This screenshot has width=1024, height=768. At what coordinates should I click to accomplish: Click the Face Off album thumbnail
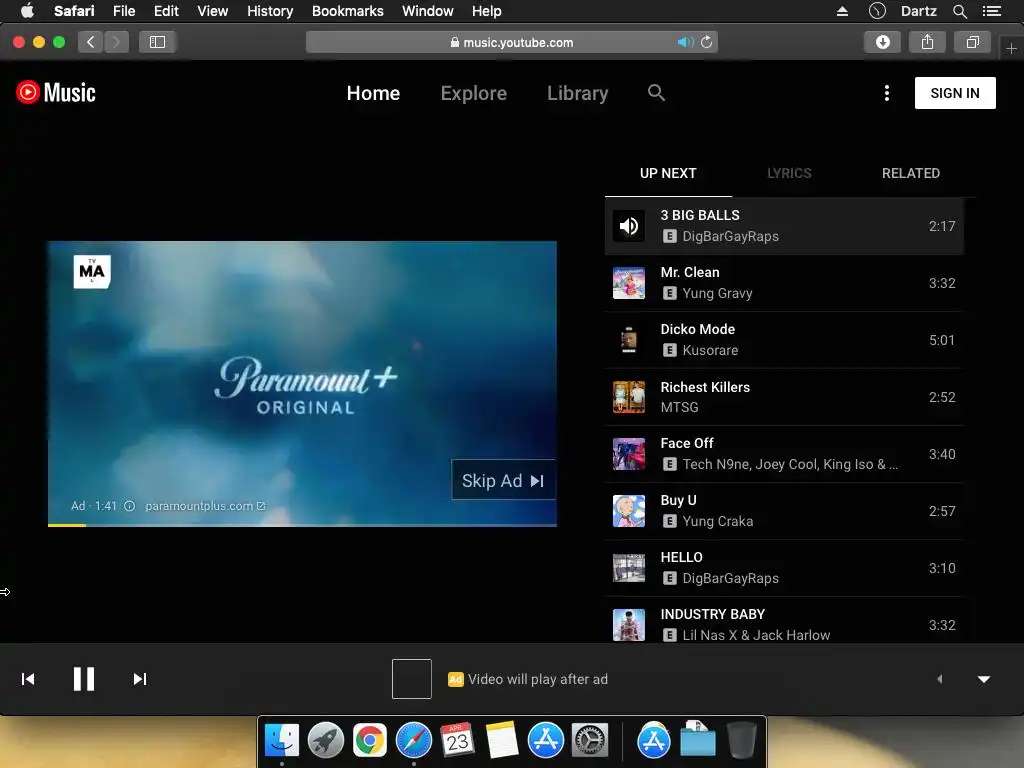pos(629,454)
